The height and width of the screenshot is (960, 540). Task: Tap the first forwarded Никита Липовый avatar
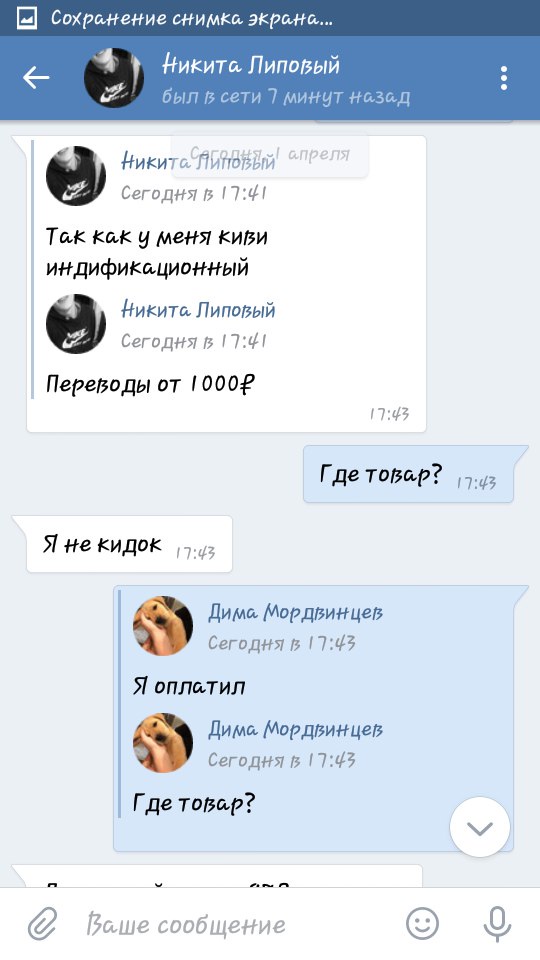pyautogui.click(x=76, y=176)
